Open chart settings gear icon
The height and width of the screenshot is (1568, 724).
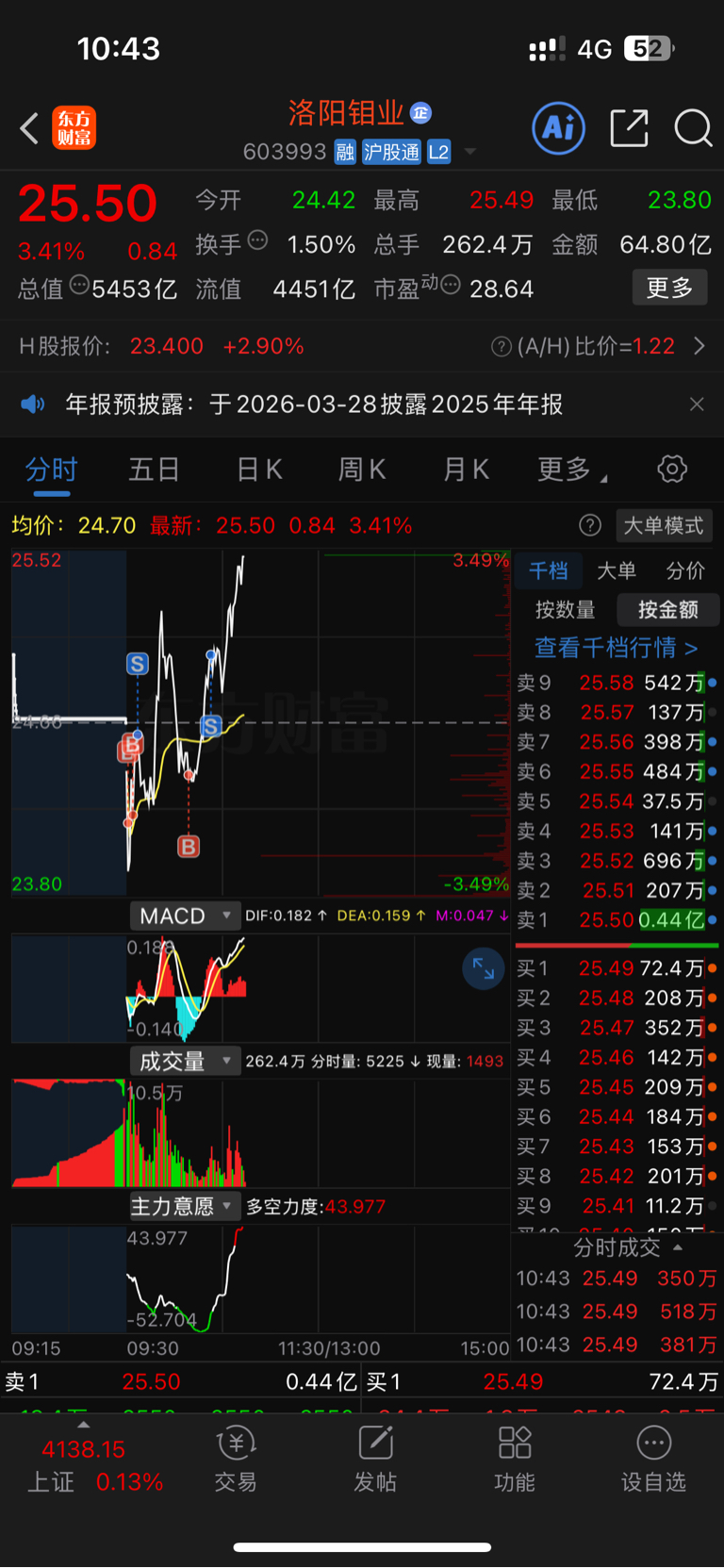672,469
